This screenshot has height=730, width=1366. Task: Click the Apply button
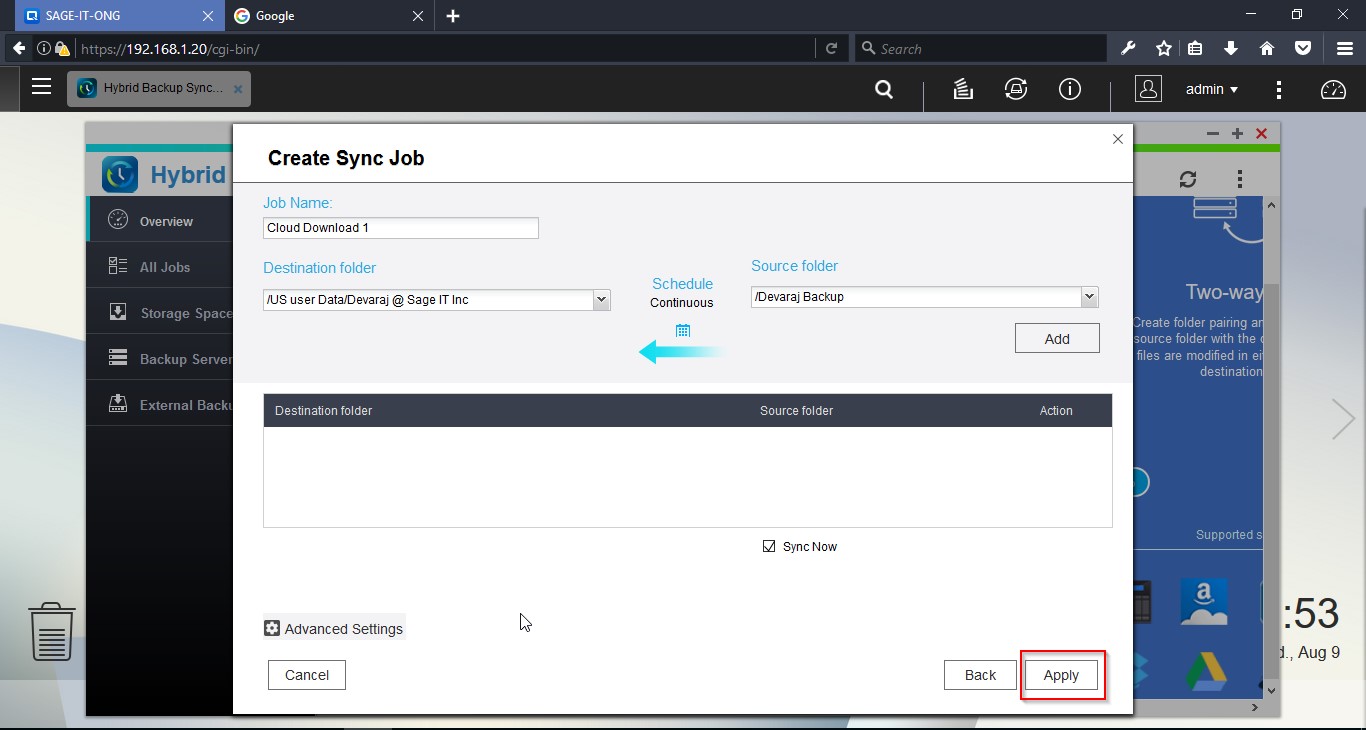click(1061, 675)
